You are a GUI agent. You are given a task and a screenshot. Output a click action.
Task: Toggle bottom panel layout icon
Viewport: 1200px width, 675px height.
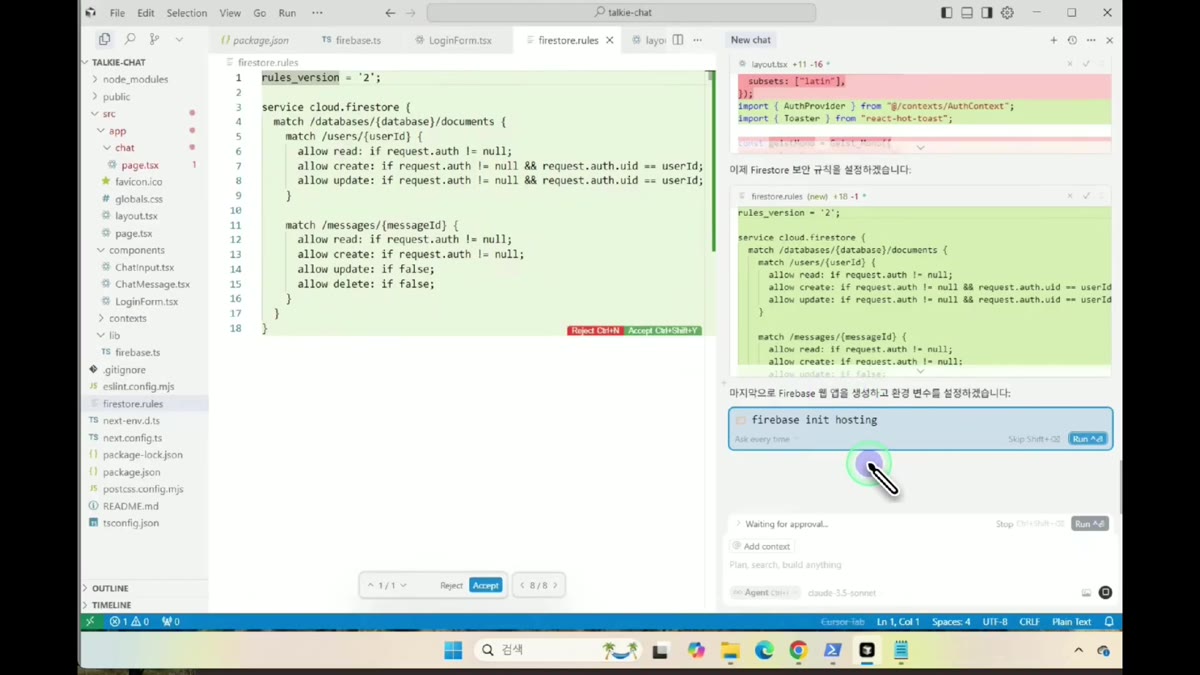[x=967, y=13]
